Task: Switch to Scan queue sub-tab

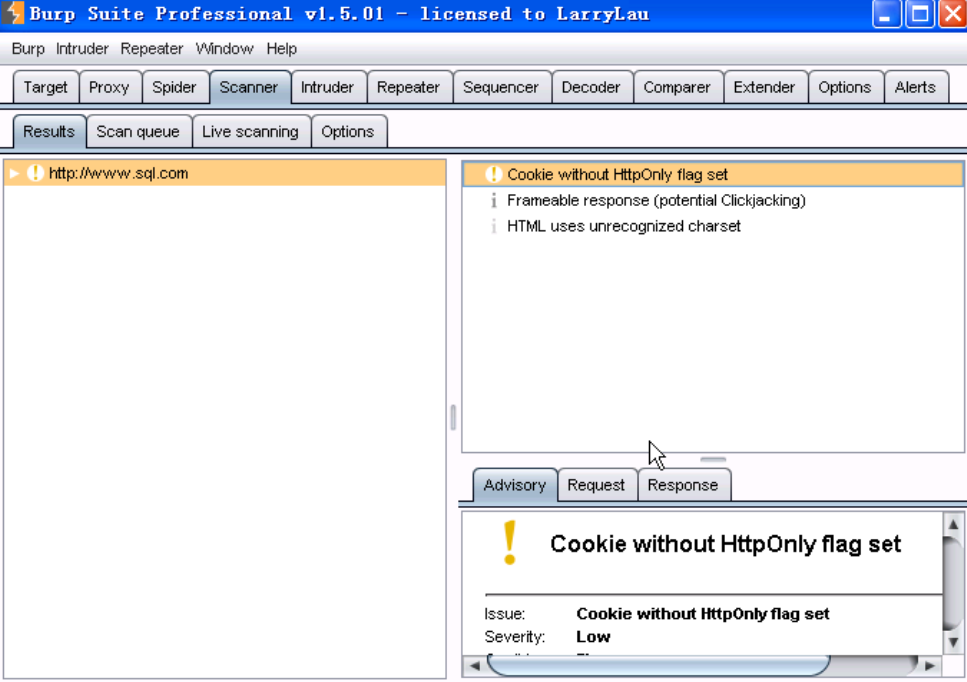Action: click(138, 132)
